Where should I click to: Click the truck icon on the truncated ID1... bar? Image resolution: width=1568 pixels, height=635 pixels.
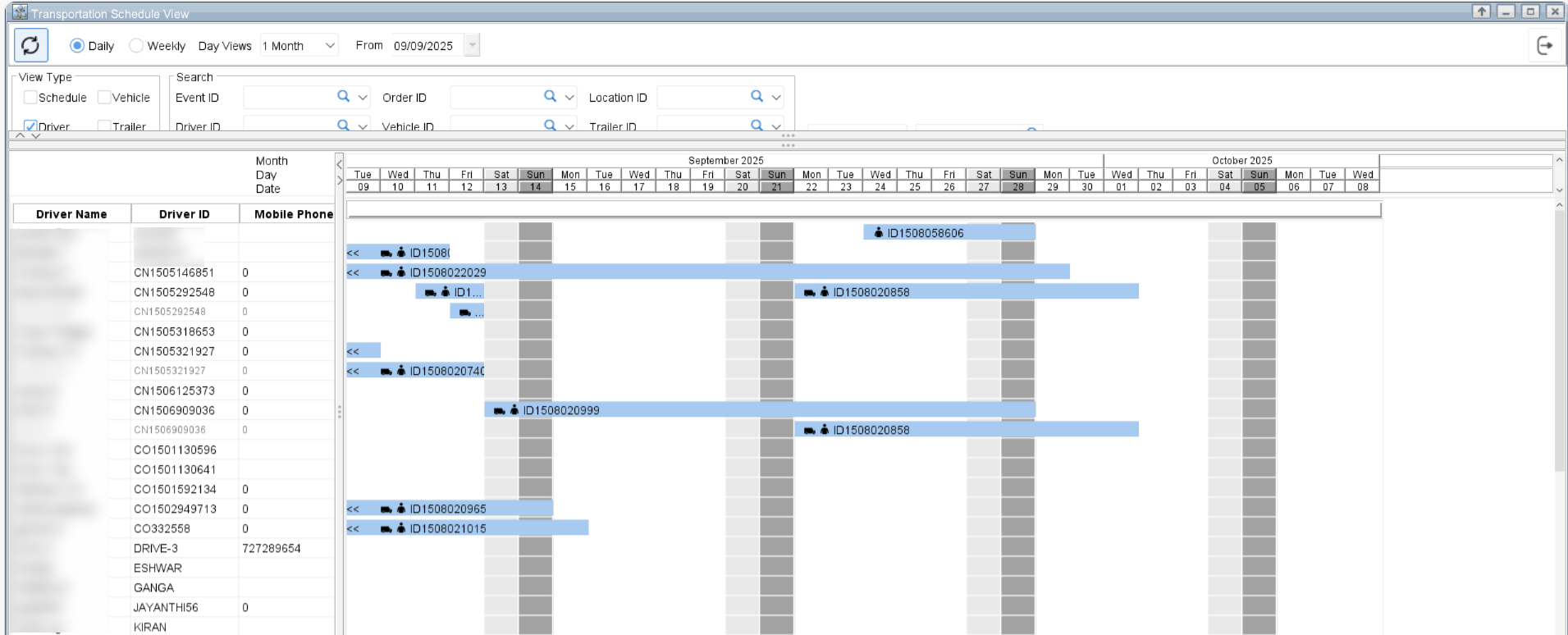coord(431,292)
